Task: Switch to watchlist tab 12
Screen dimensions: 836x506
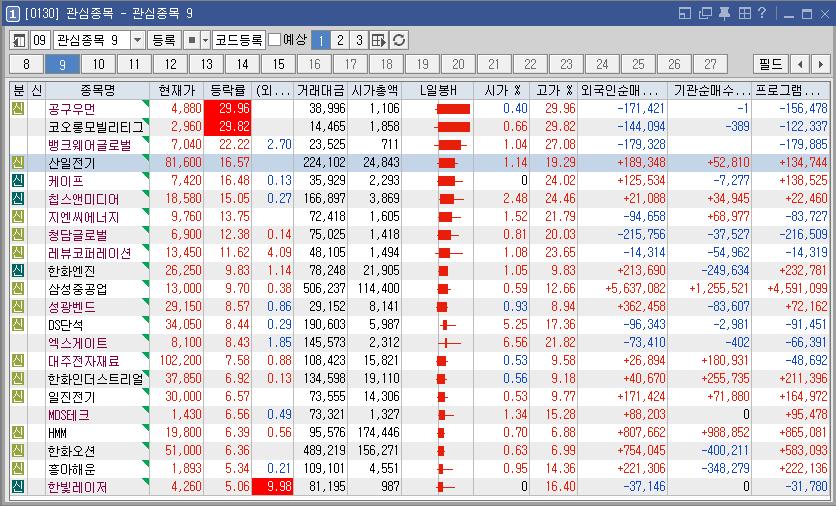Action: pyautogui.click(x=171, y=65)
